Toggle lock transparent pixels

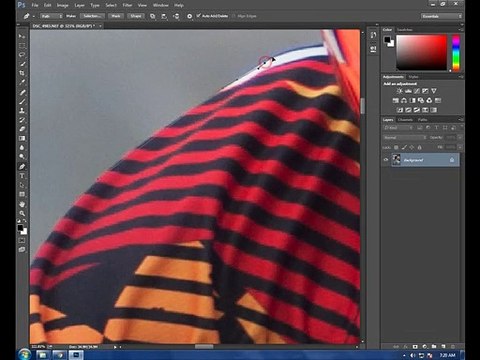coord(396,147)
